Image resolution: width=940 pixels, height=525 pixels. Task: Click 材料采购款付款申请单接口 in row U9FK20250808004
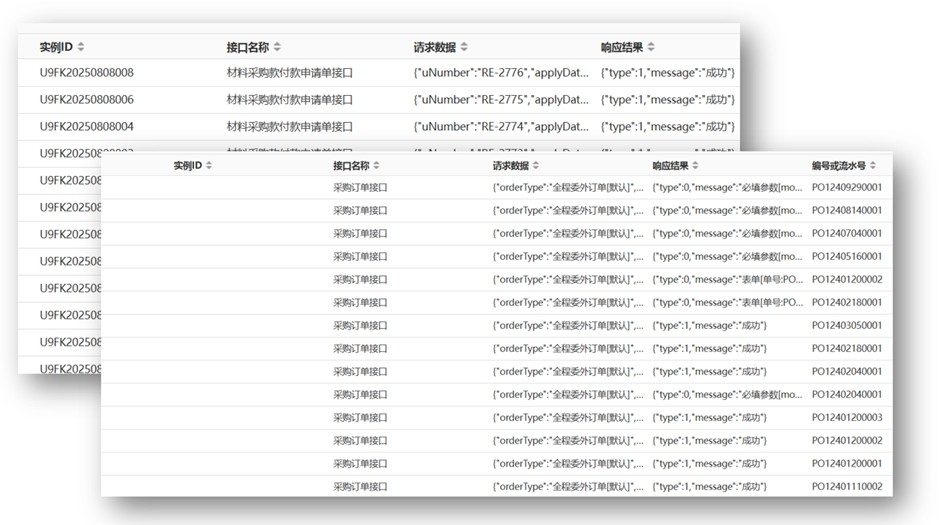pos(290,126)
